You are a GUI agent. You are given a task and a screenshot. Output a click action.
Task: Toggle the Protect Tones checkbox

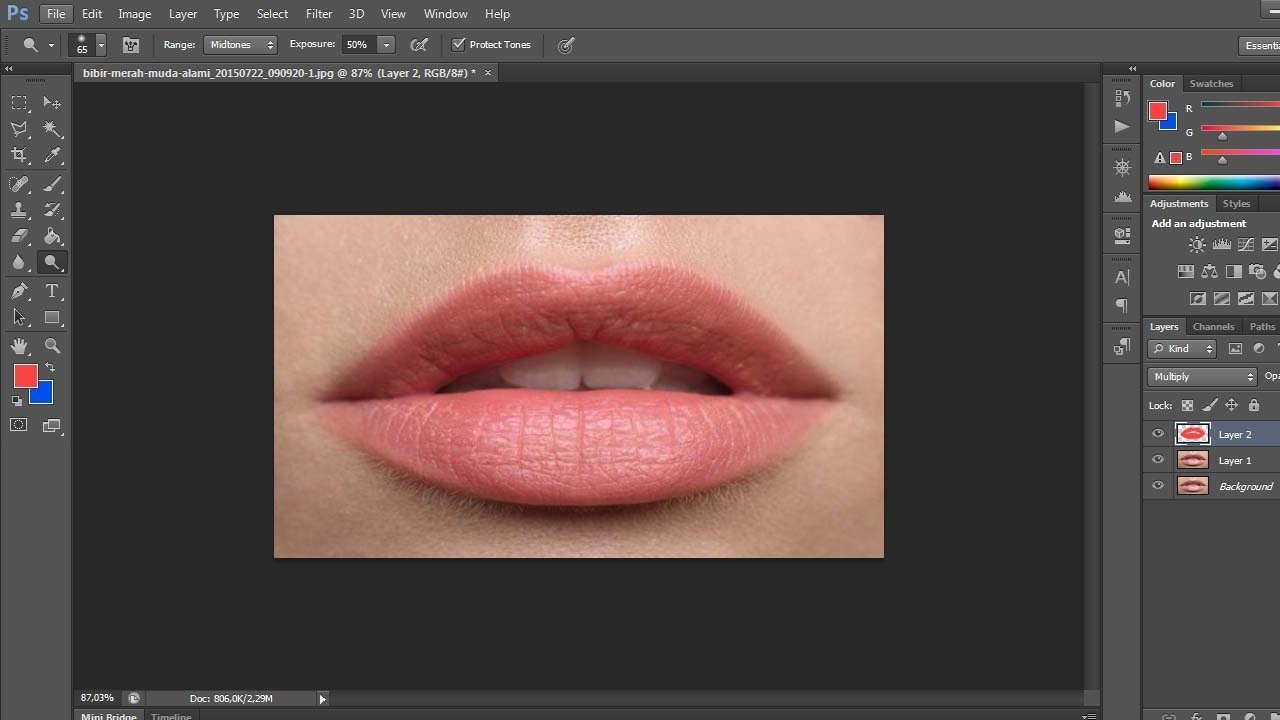(459, 45)
